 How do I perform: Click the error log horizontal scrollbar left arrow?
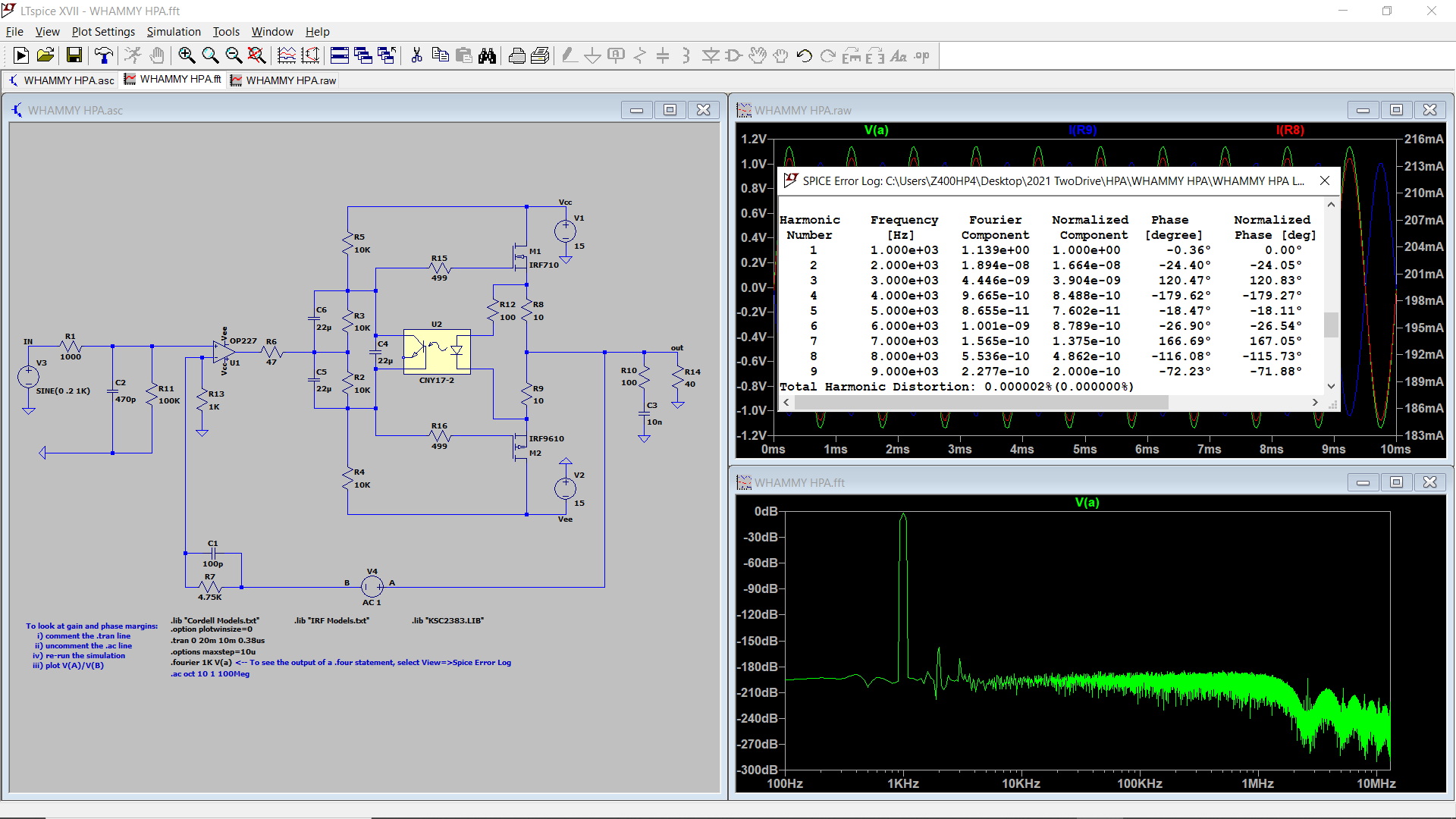(x=786, y=403)
